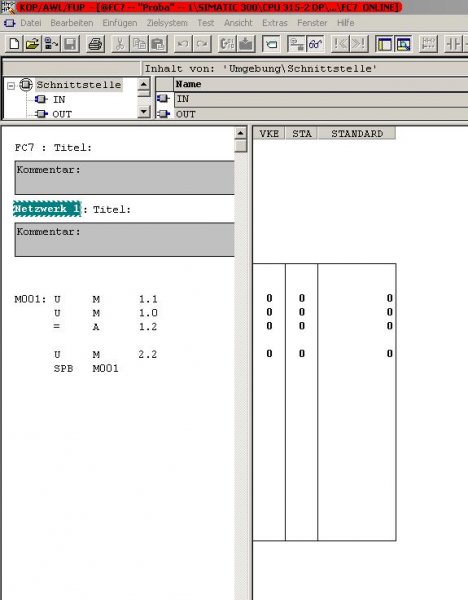This screenshot has width=468, height=600.
Task: Click the Redo arrow icon
Action: pyautogui.click(x=202, y=44)
